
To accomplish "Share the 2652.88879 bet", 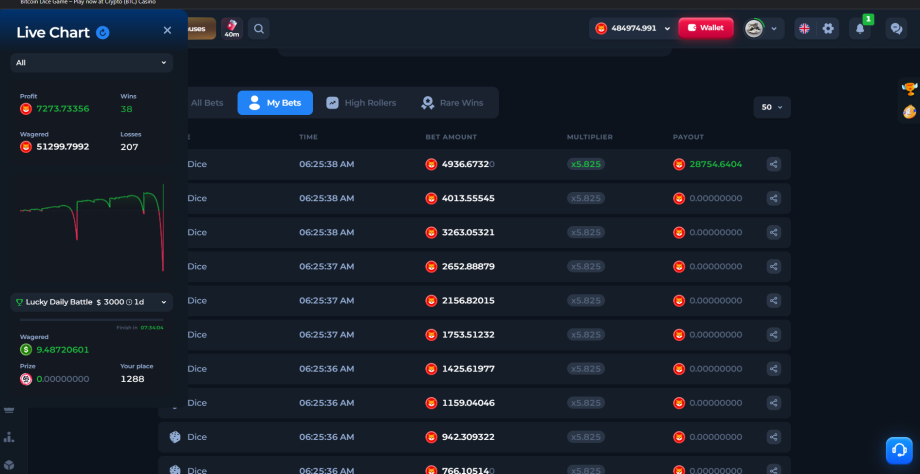I will 773,266.
